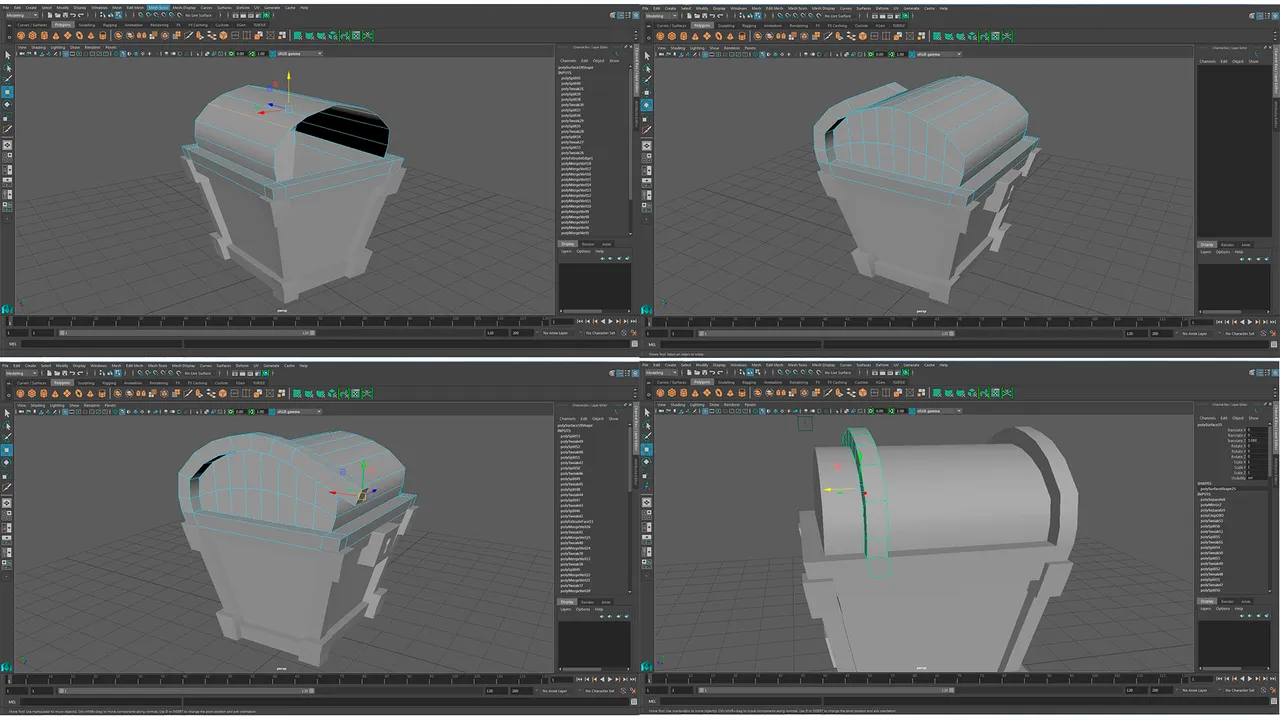Open Object menu in top-right channel box

tap(1238, 61)
